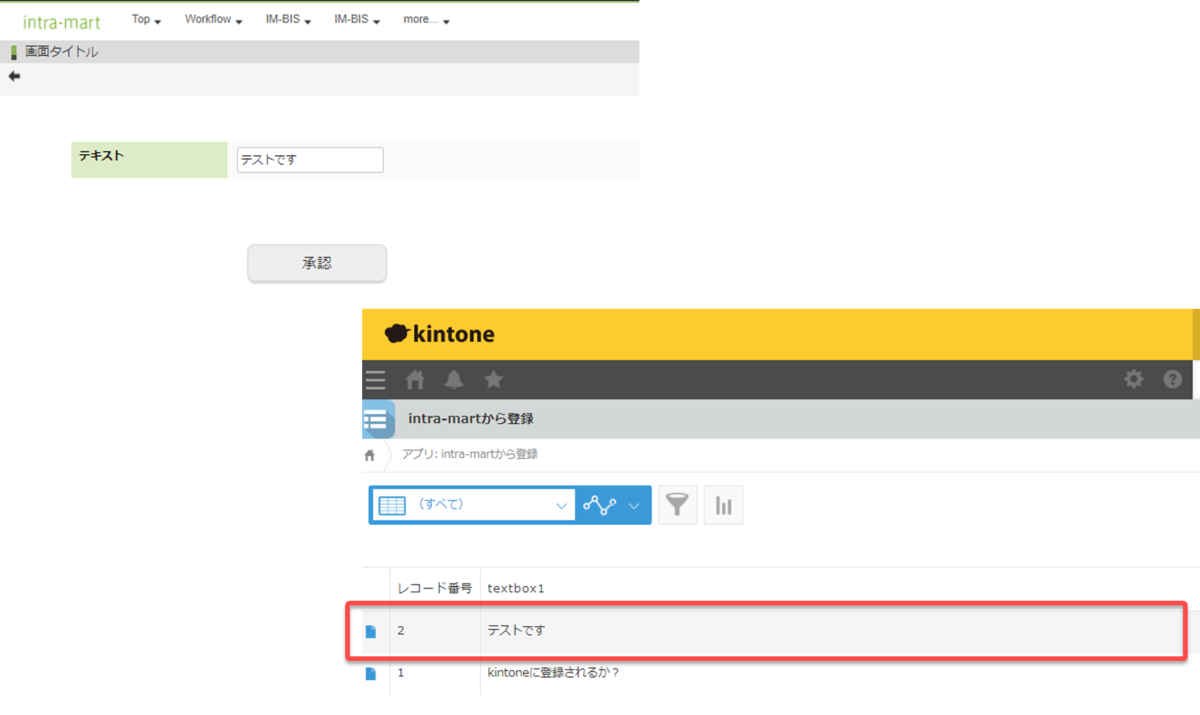Click the breadcrumb home icon
Viewport: 1200px width, 715px height.
[369, 455]
